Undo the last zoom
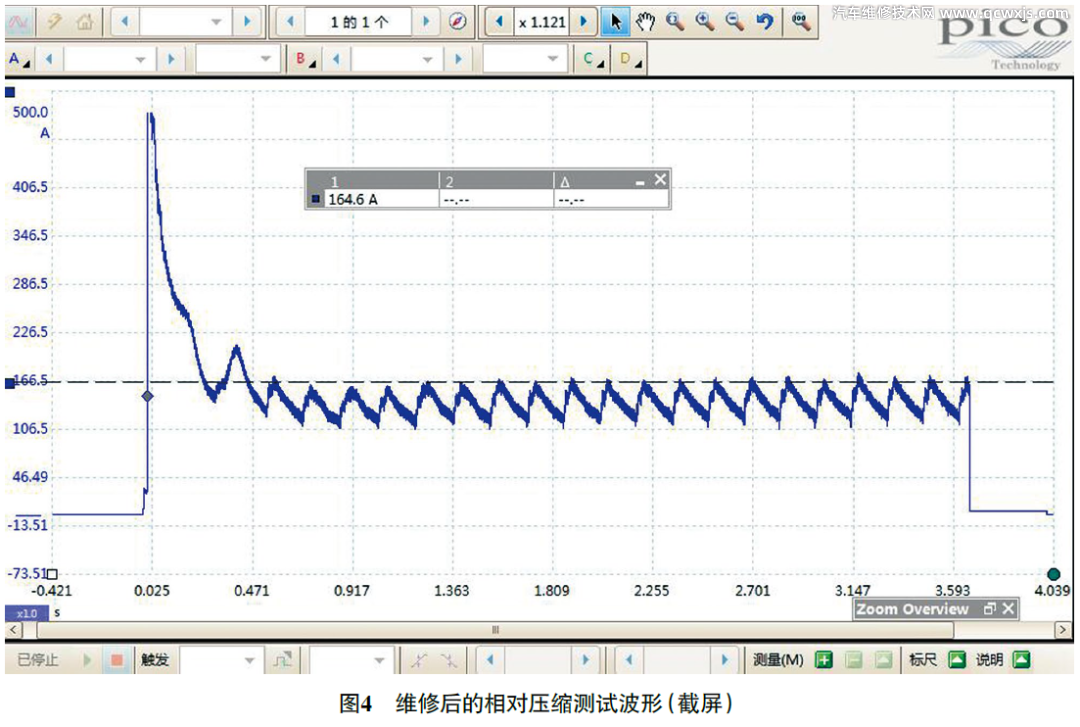Viewport: 1080px width, 727px height. click(764, 22)
